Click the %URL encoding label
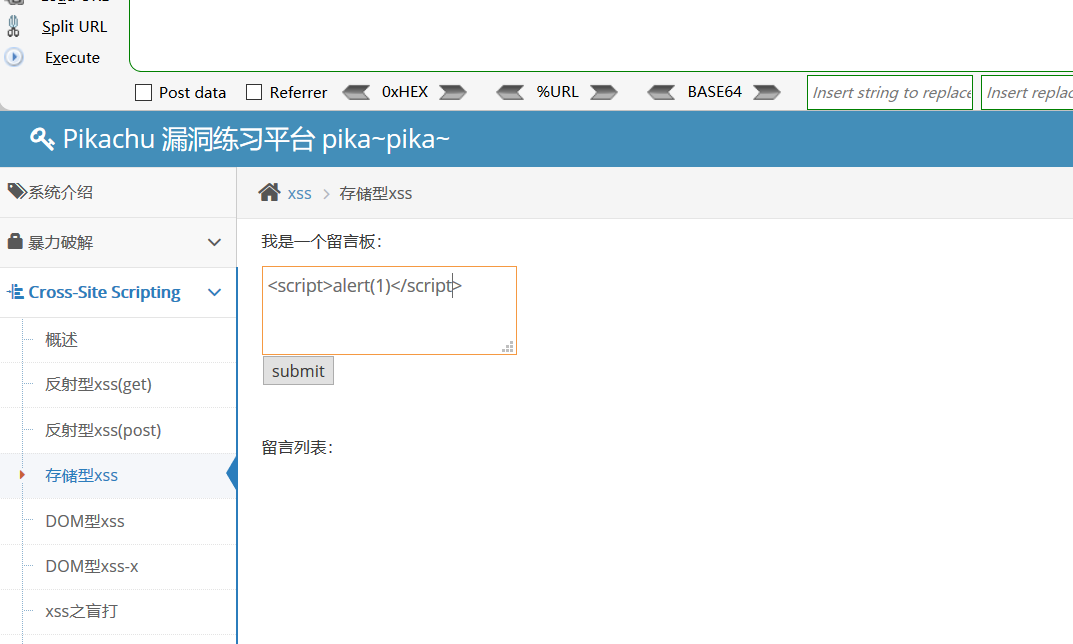Screen dimensions: 1073x644 pos(557,92)
